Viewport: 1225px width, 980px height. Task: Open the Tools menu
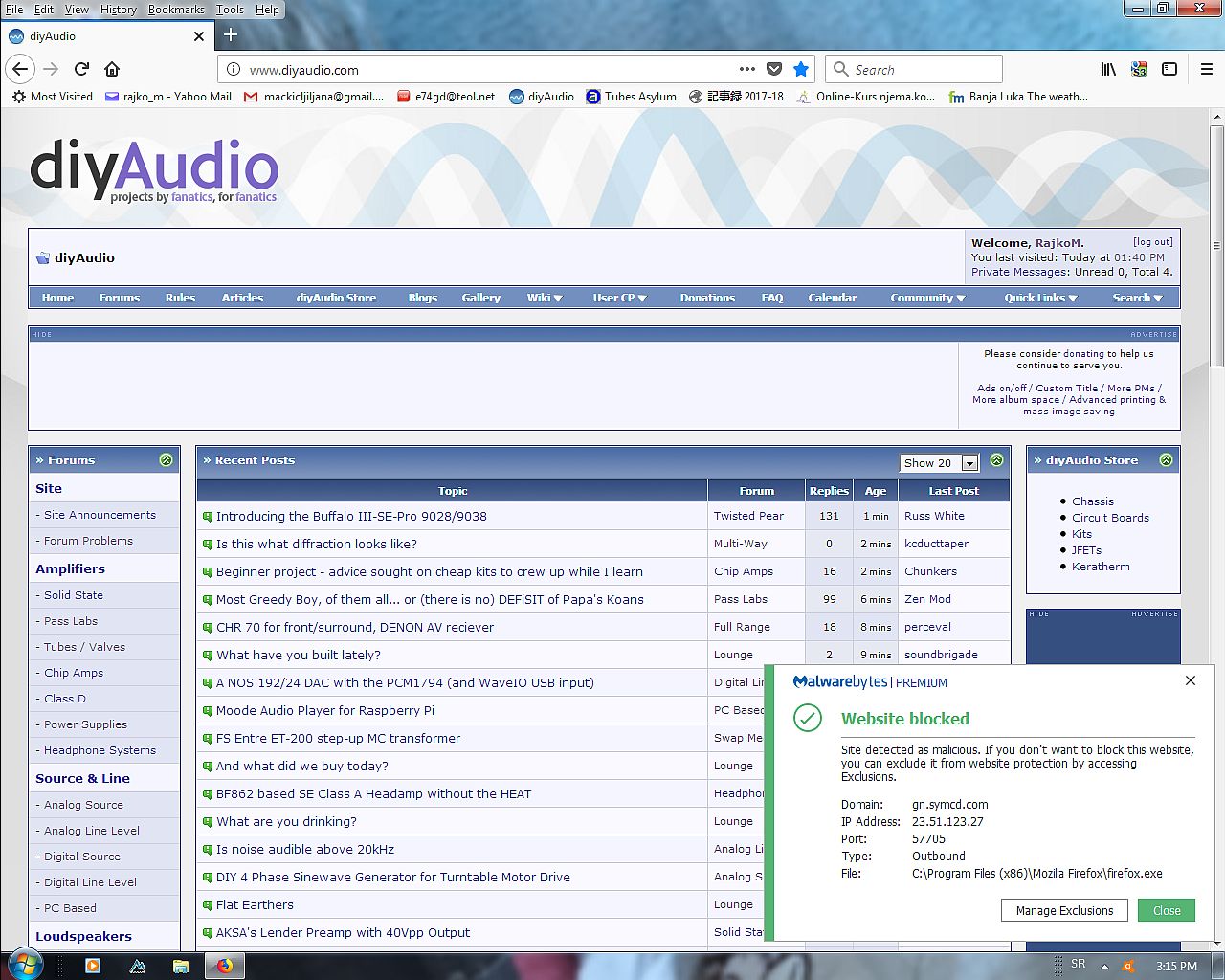(x=230, y=10)
